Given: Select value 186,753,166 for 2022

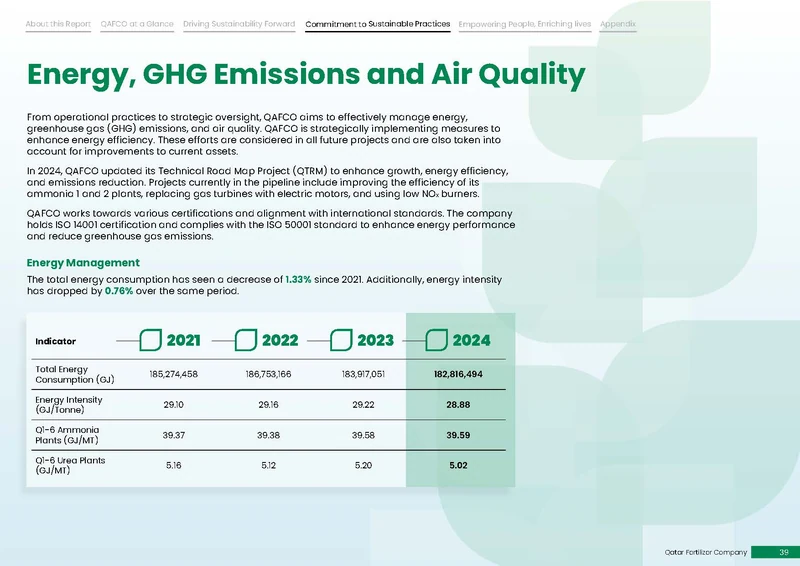Looking at the screenshot, I should [268, 374].
